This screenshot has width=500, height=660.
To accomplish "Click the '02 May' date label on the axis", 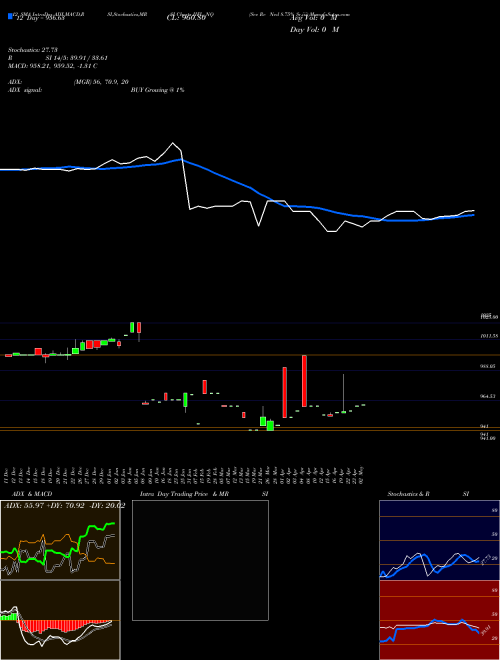I will (x=363, y=473).
